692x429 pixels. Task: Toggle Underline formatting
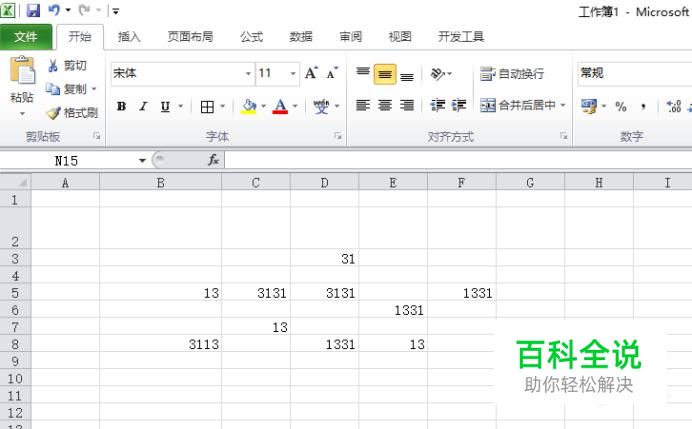[x=165, y=106]
